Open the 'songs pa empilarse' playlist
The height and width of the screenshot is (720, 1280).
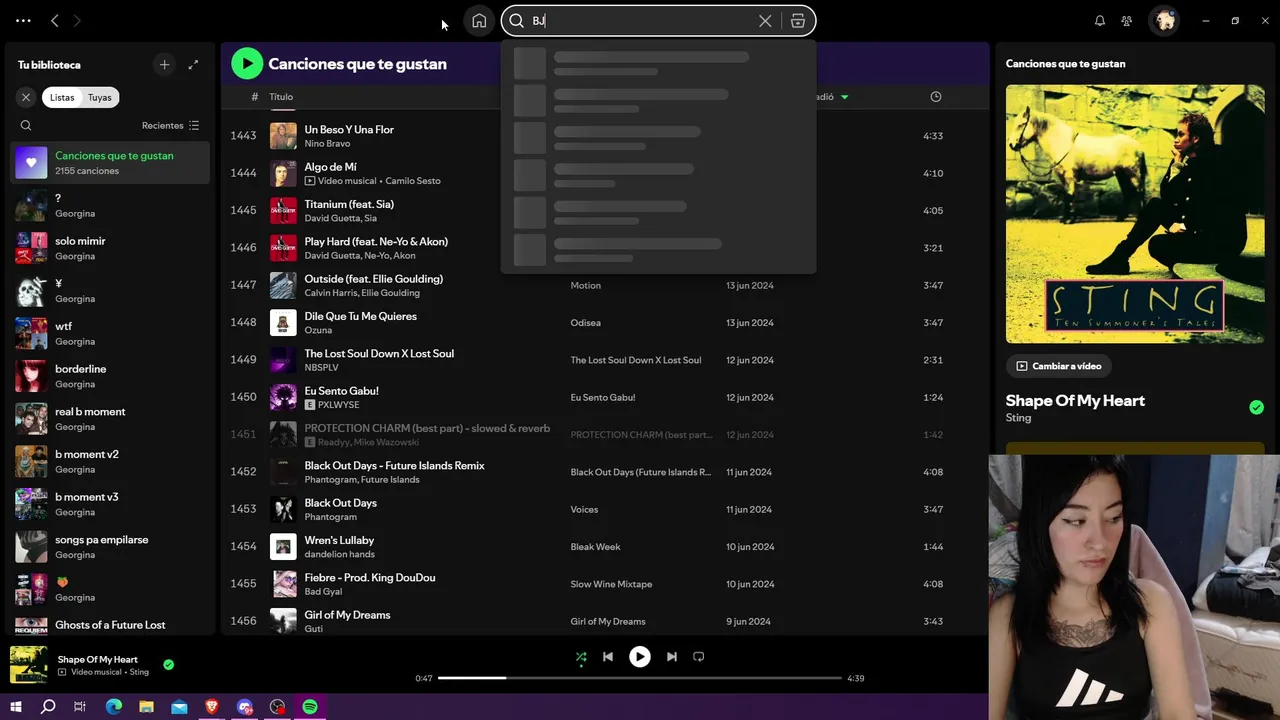tap(110, 547)
